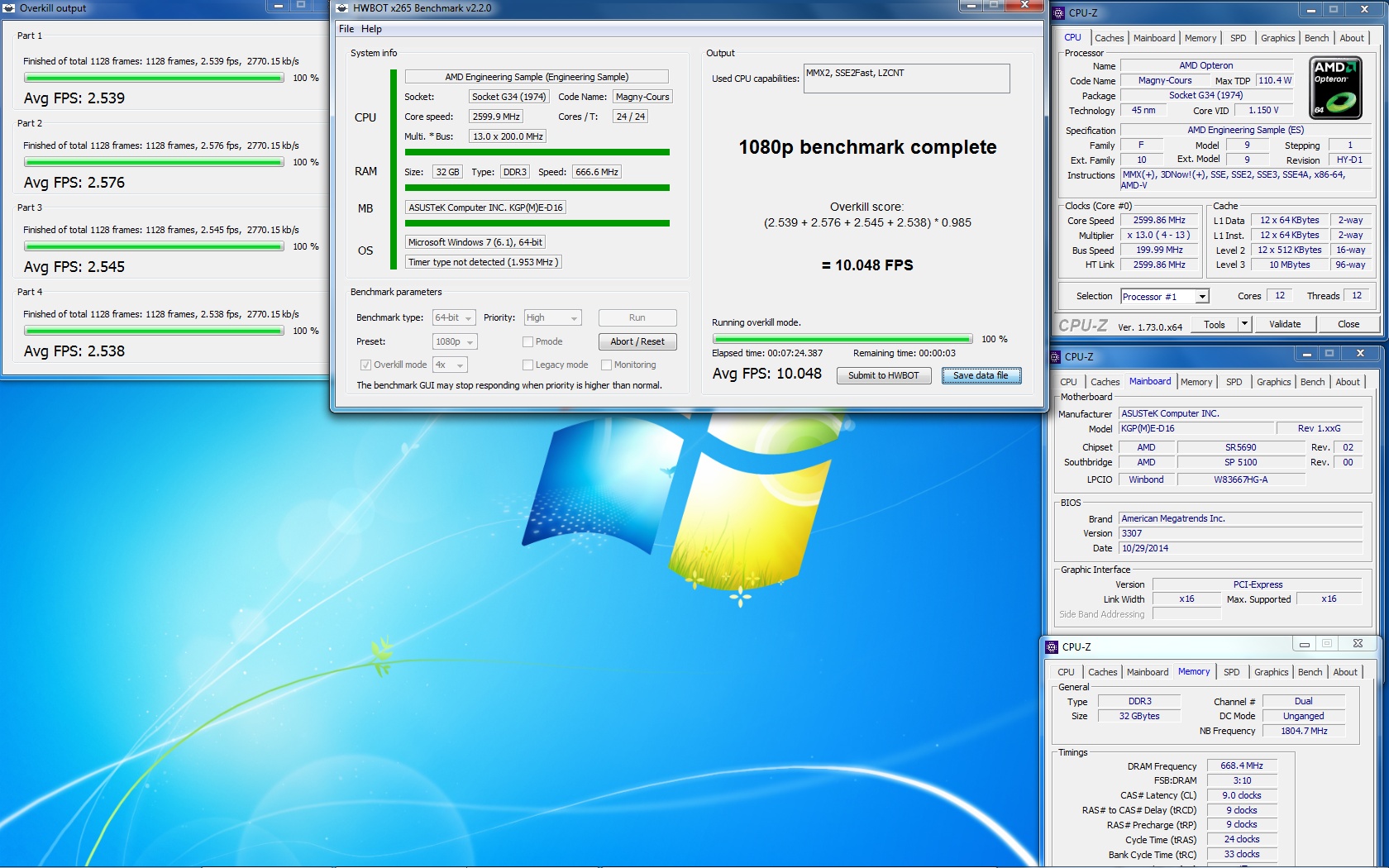This screenshot has height=868, width=1389.
Task: Open the Overkill mode 4x dropdown
Action: pyautogui.click(x=450, y=365)
